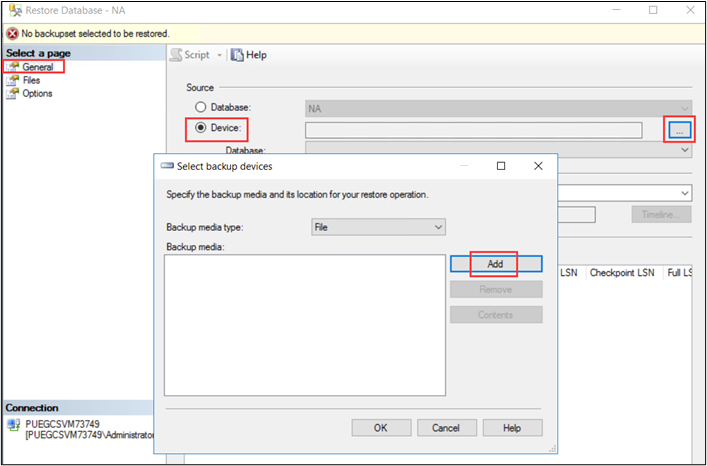Expand the Script dropdown arrow
Viewport: 707px width, 466px height.
click(220, 55)
